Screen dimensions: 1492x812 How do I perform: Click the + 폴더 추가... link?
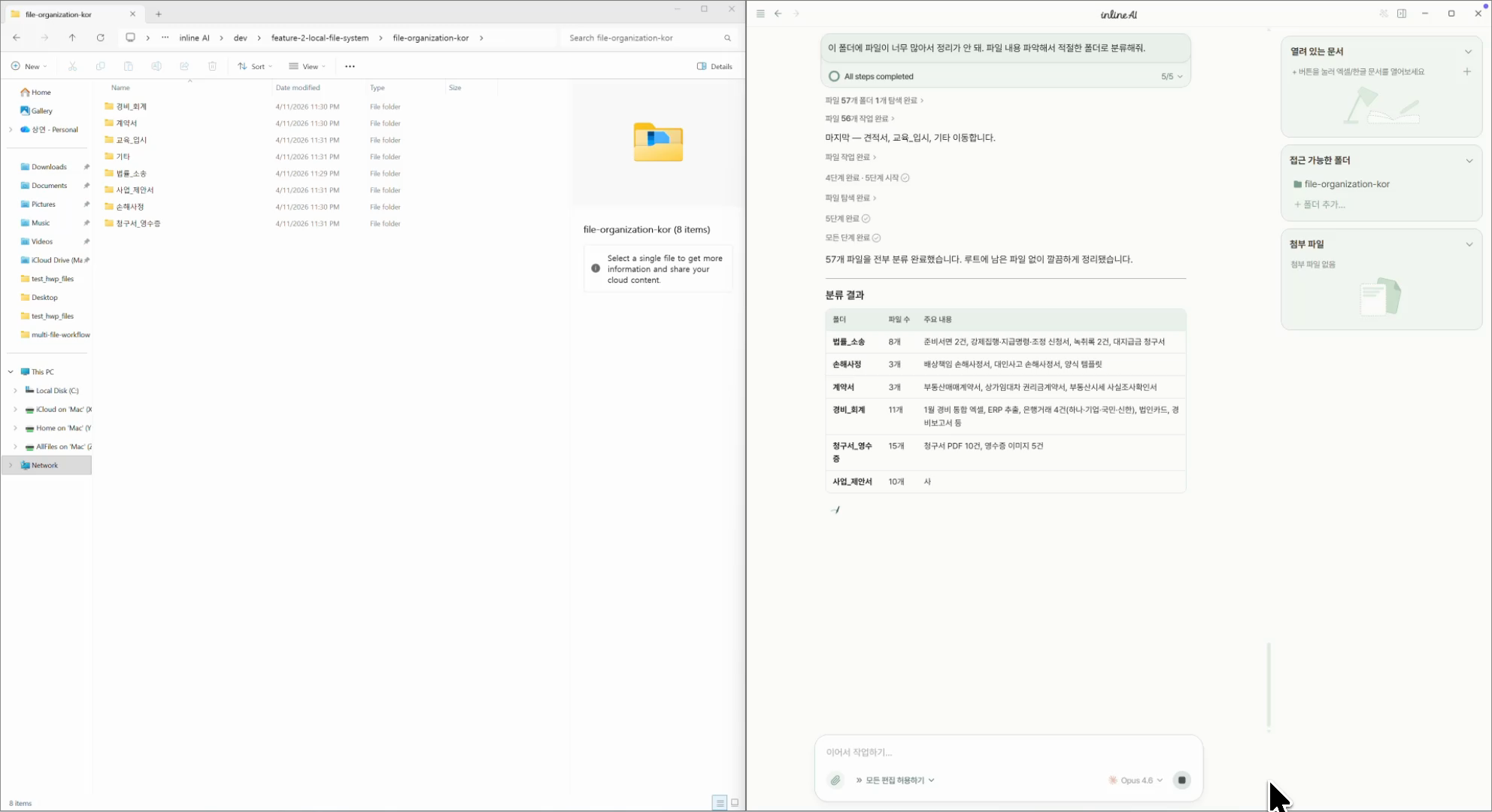point(1320,205)
